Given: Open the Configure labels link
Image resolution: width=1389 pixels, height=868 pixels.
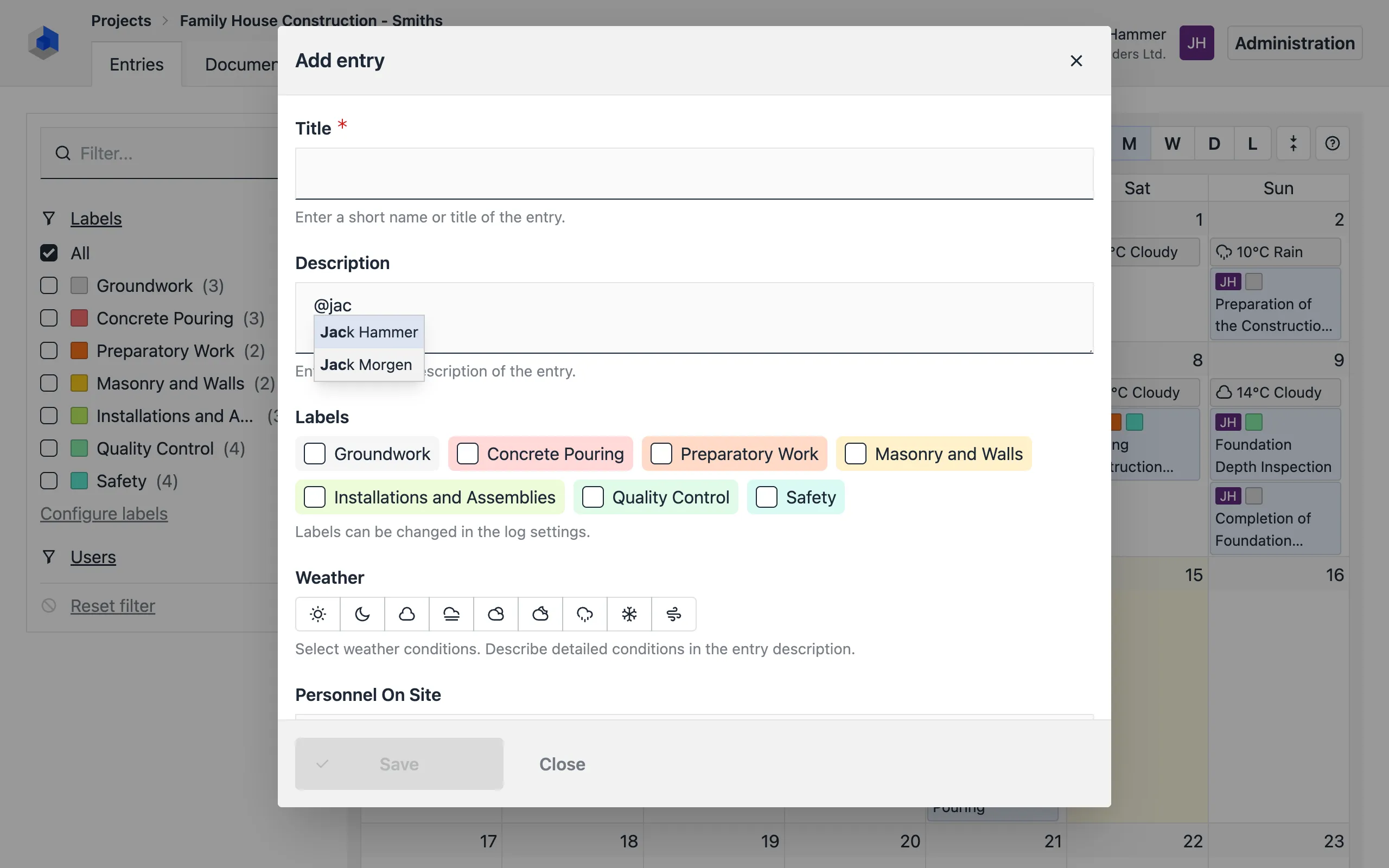Looking at the screenshot, I should coord(104,514).
